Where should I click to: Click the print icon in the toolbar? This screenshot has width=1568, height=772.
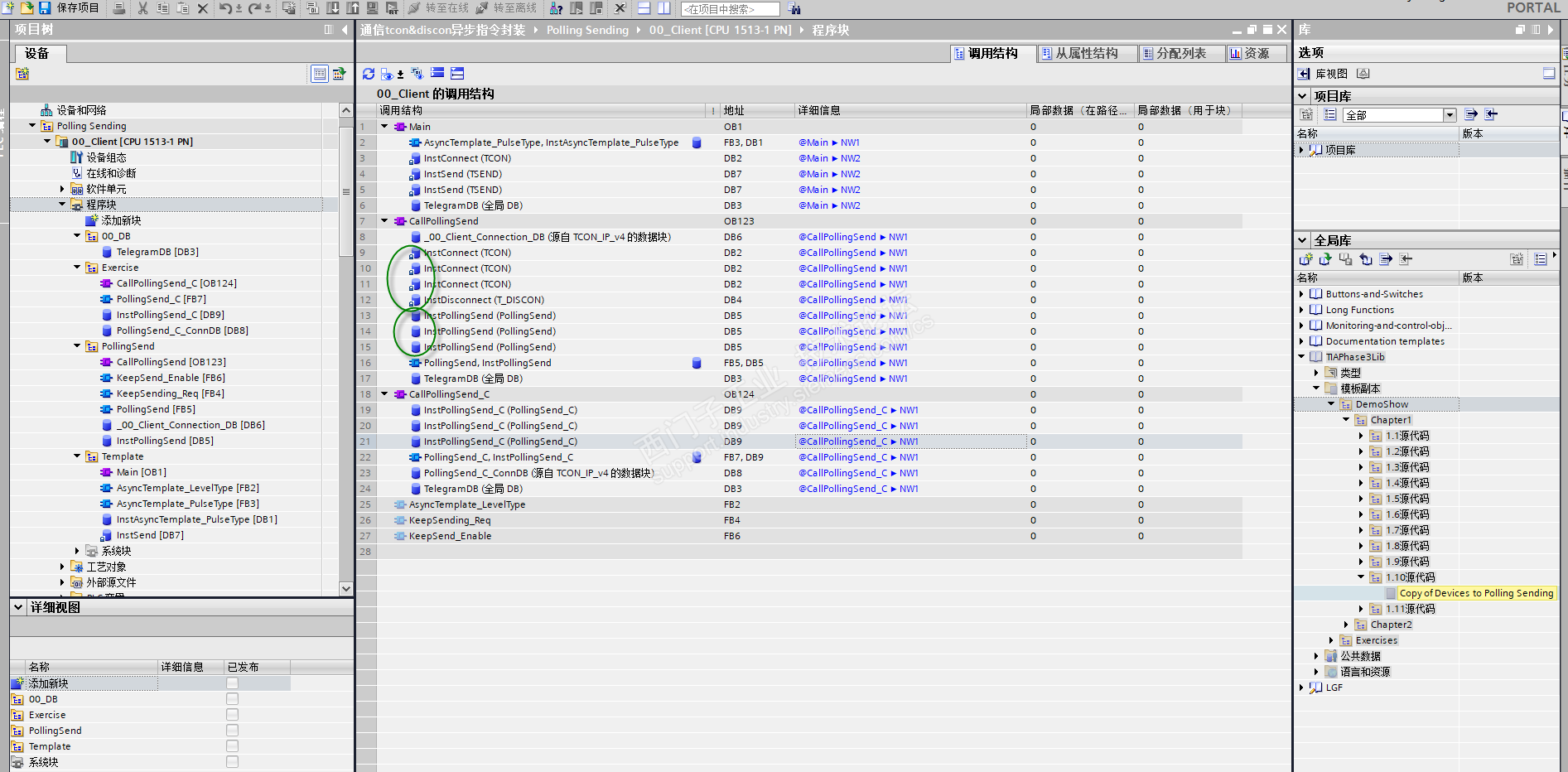point(119,8)
